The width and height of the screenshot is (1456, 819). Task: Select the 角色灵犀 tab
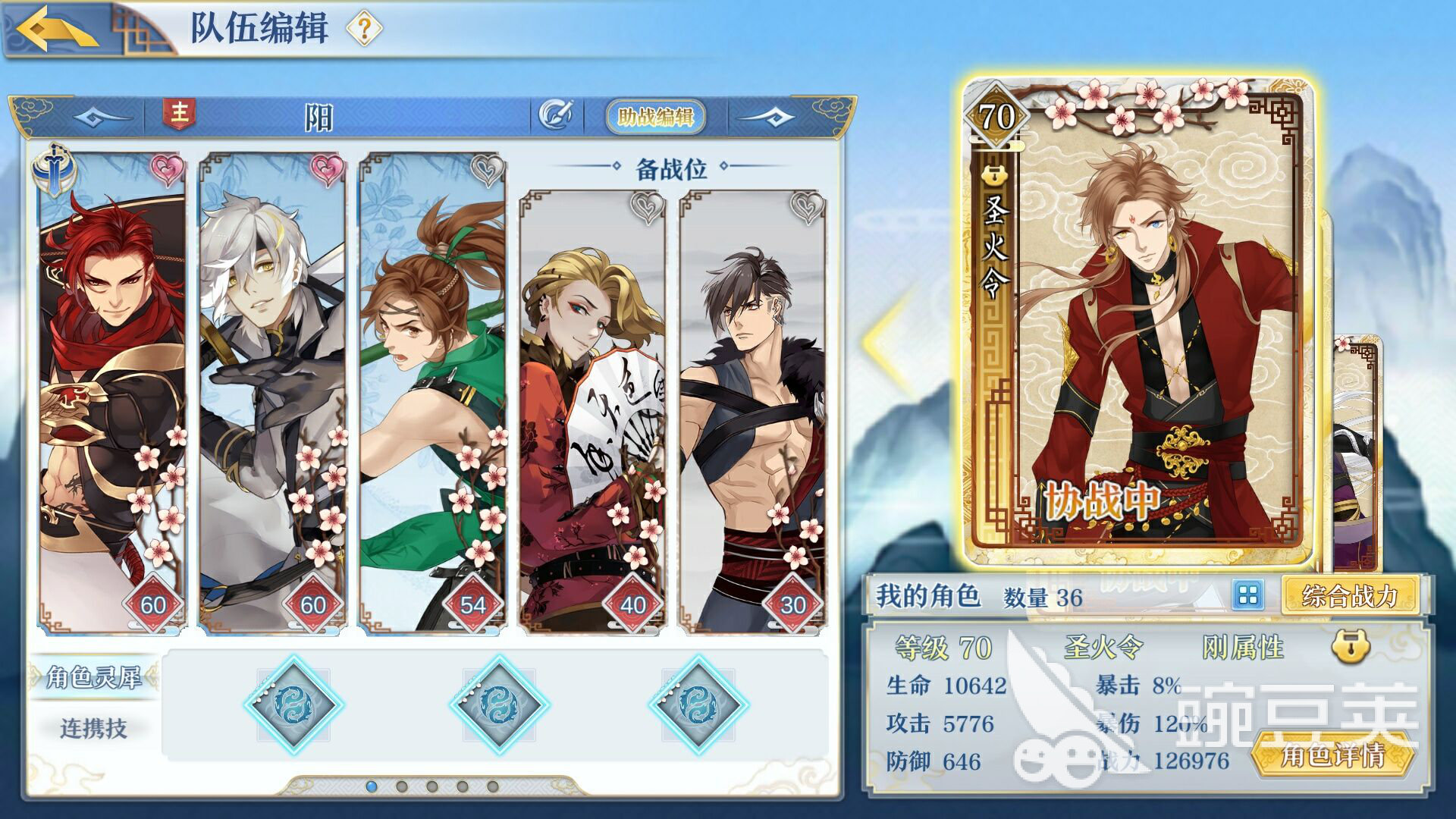click(93, 676)
